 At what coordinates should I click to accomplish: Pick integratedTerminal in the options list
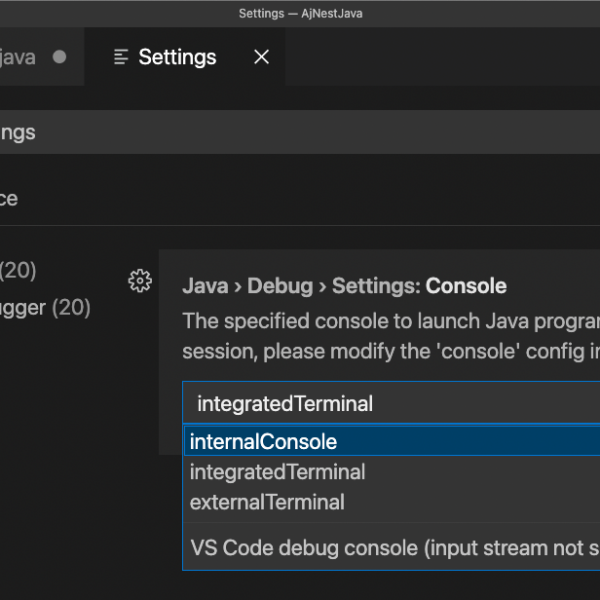[x=277, y=472]
